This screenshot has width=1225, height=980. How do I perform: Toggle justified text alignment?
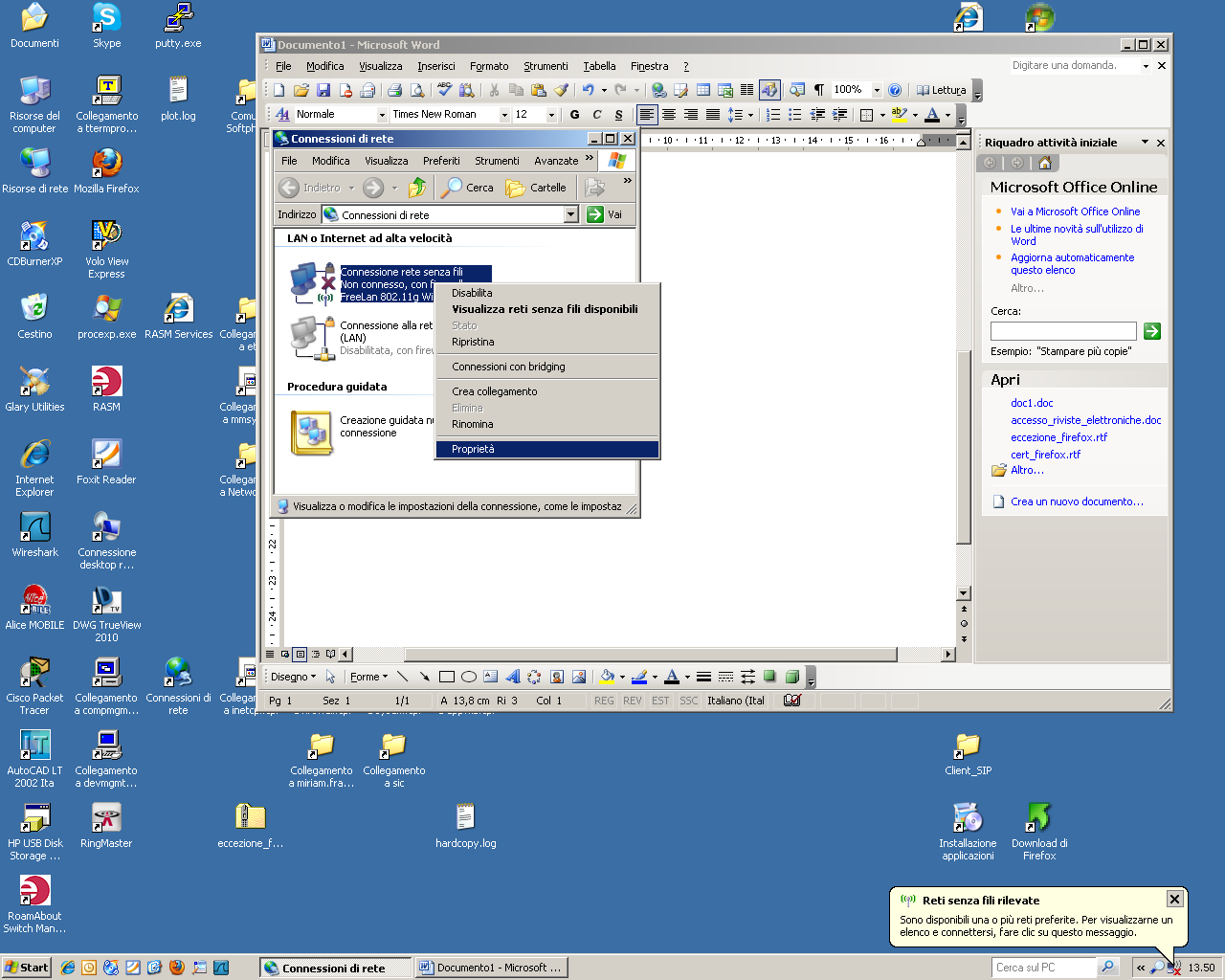click(x=713, y=115)
